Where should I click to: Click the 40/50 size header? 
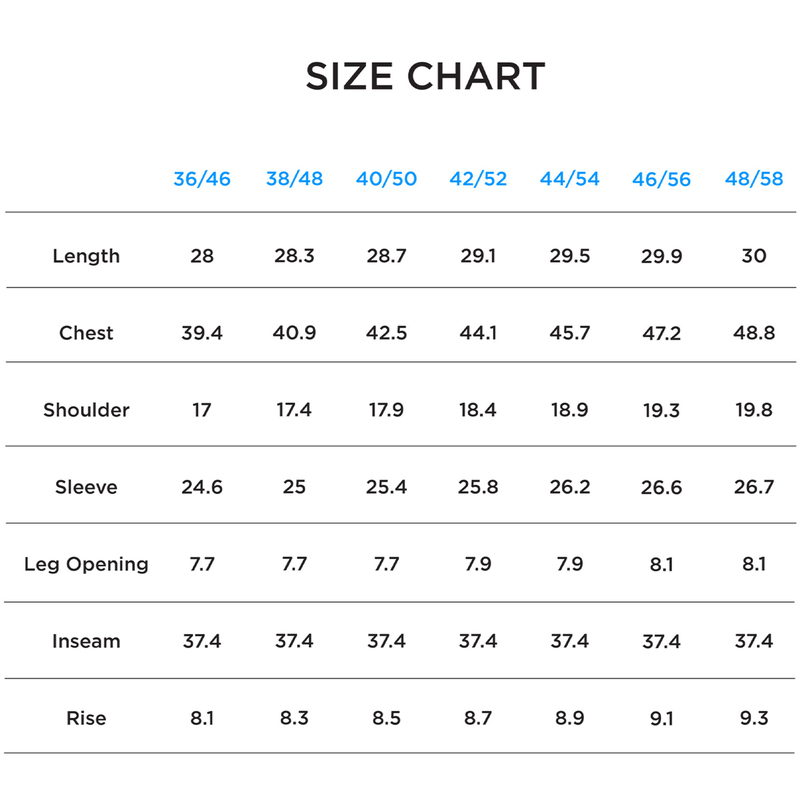click(x=386, y=179)
